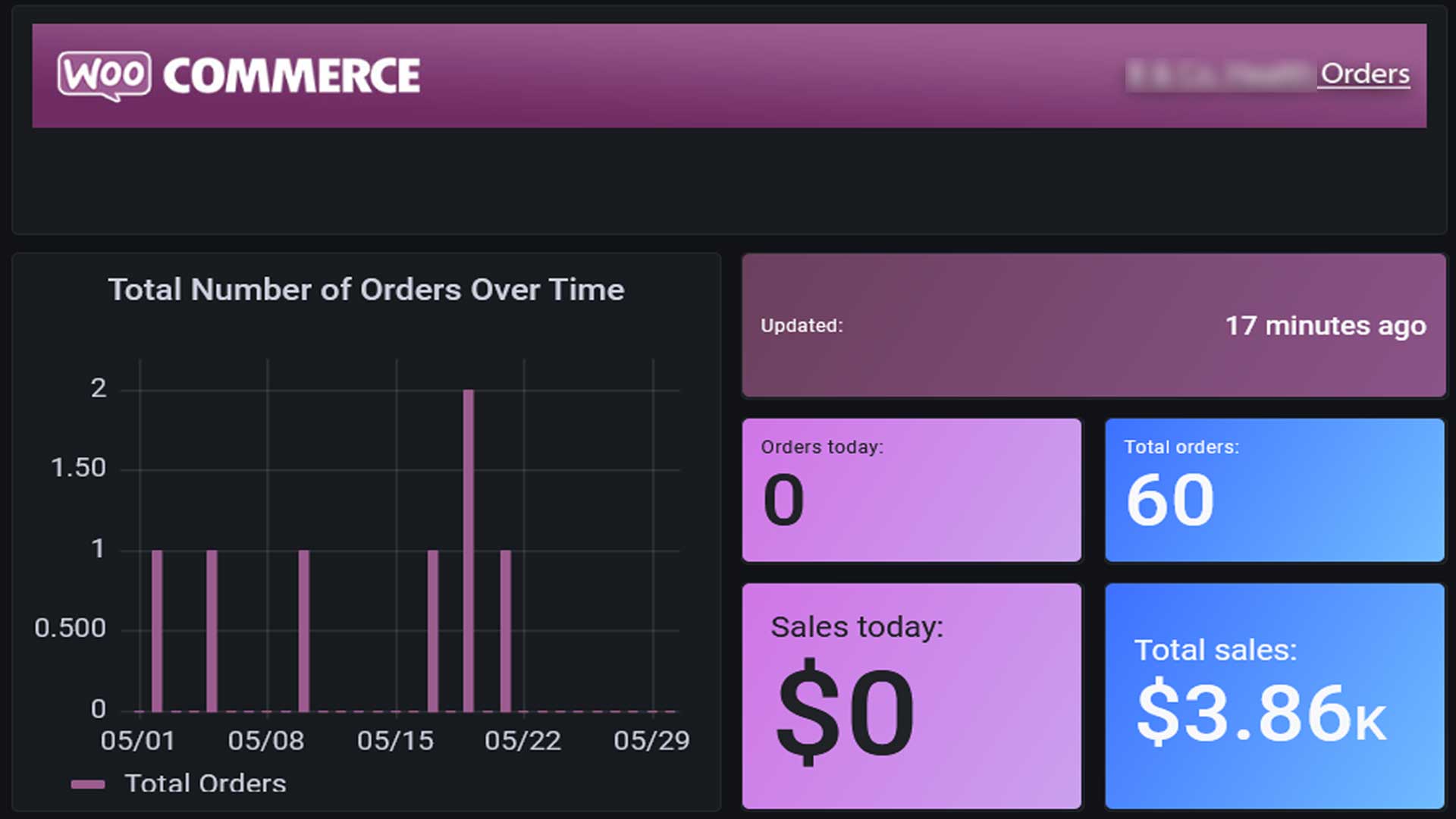This screenshot has width=1456, height=819.
Task: Click the second bar between 05/01 and 05/08
Action: click(212, 631)
